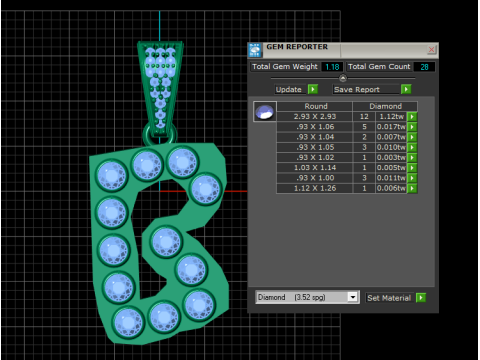Screen dimensions: 480x360
Task: Click the count 12 cell
Action: (364, 117)
